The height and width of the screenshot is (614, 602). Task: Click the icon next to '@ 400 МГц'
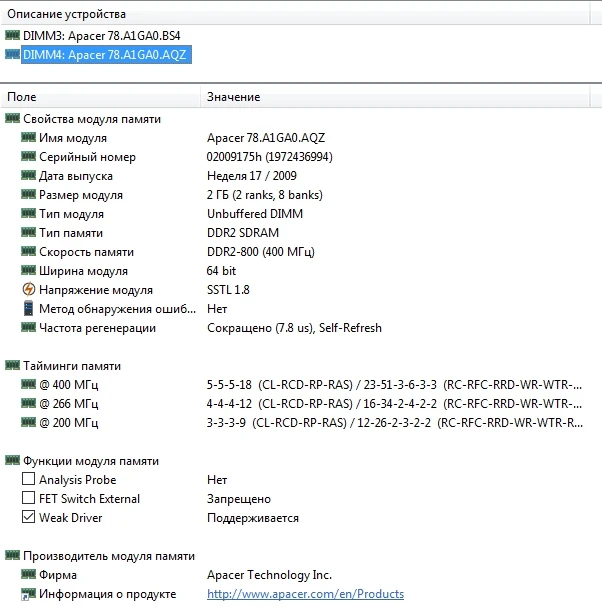click(28, 384)
